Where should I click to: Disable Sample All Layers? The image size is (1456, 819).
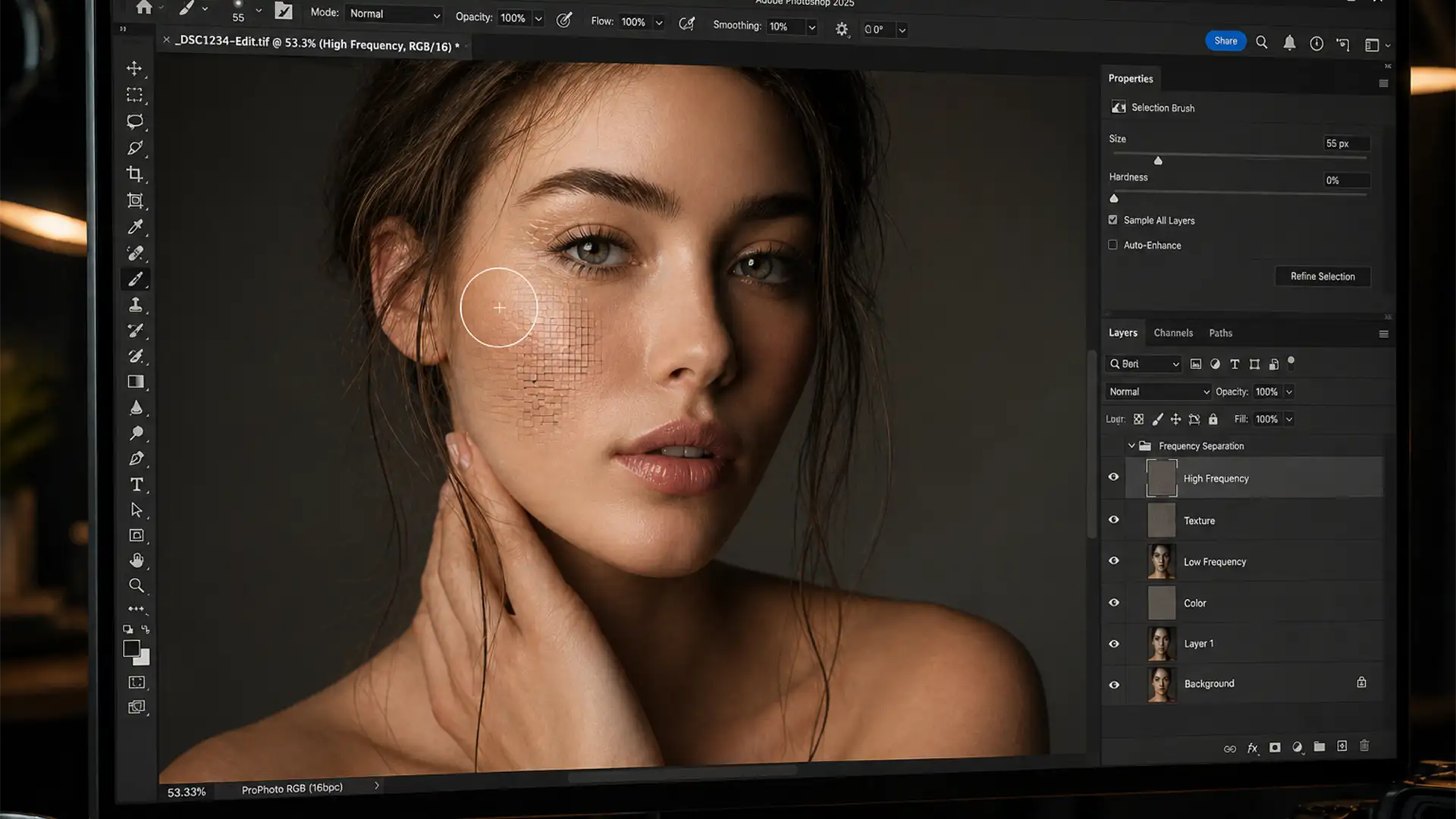coord(1112,219)
